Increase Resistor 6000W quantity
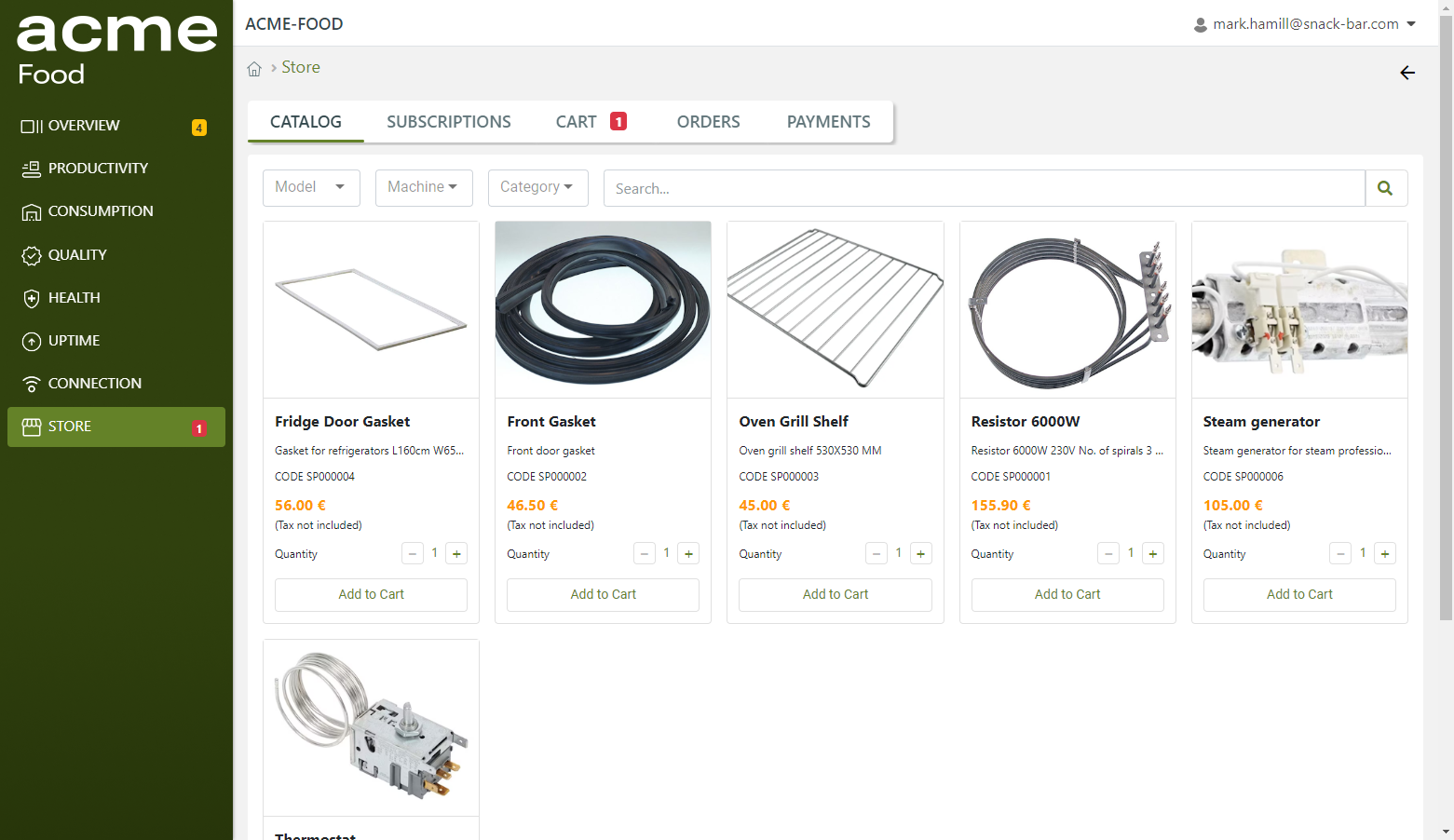The image size is (1454, 840). coord(1153,554)
